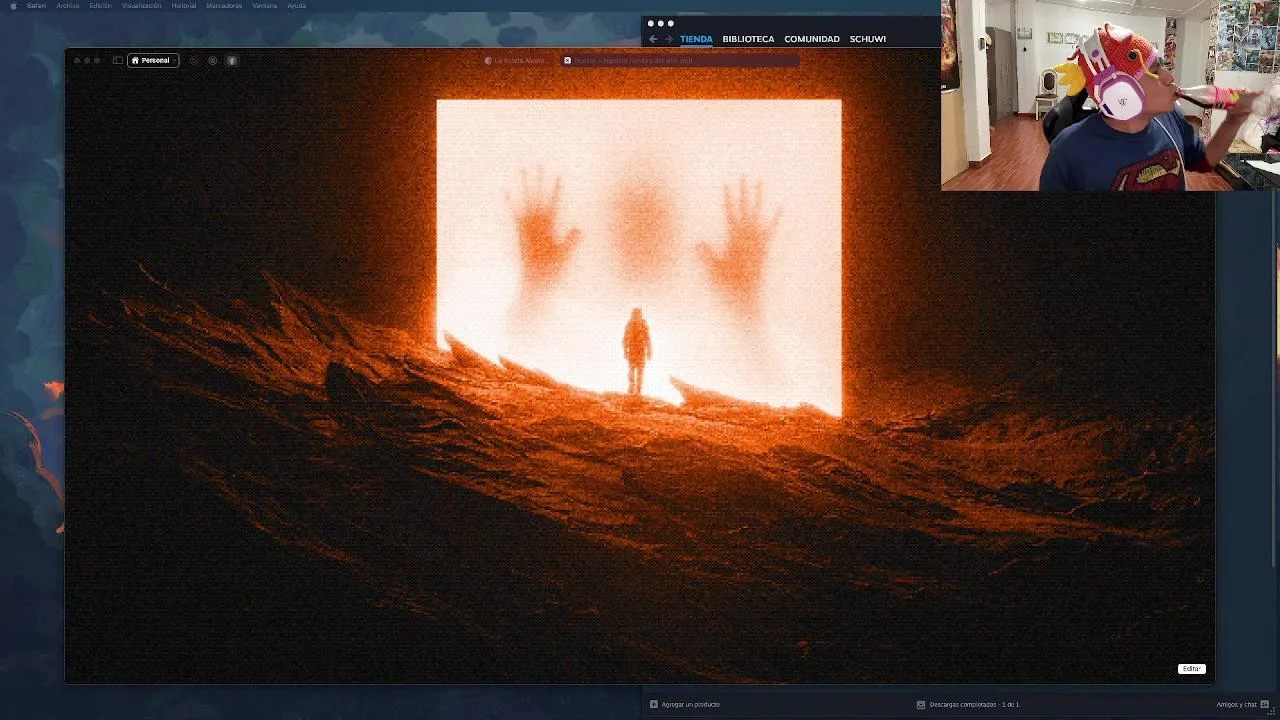
Task: Open the SCHUWI profile tab in Steam
Action: (x=868, y=39)
